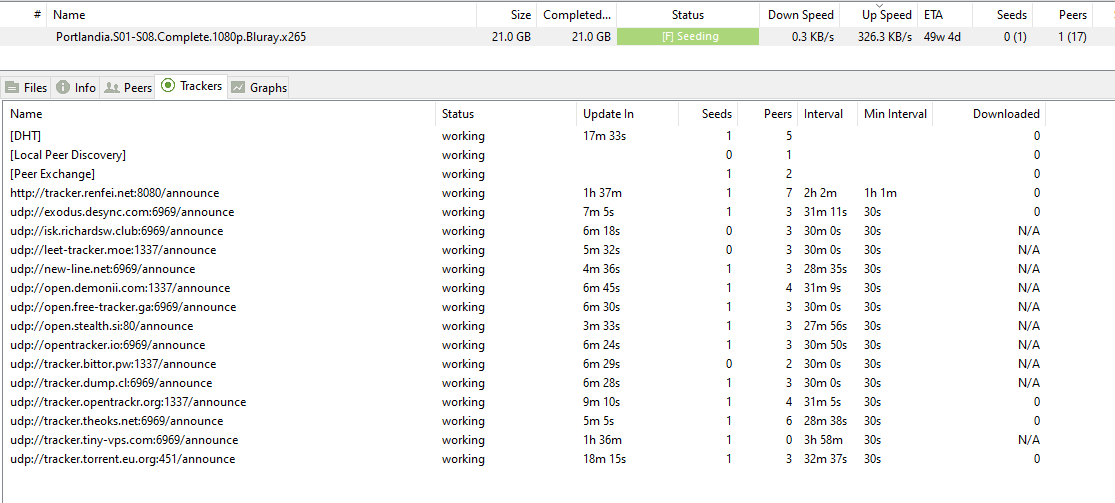Select the tracker.renfei.net:8080 tracker
The height and width of the screenshot is (503, 1115).
point(525,193)
